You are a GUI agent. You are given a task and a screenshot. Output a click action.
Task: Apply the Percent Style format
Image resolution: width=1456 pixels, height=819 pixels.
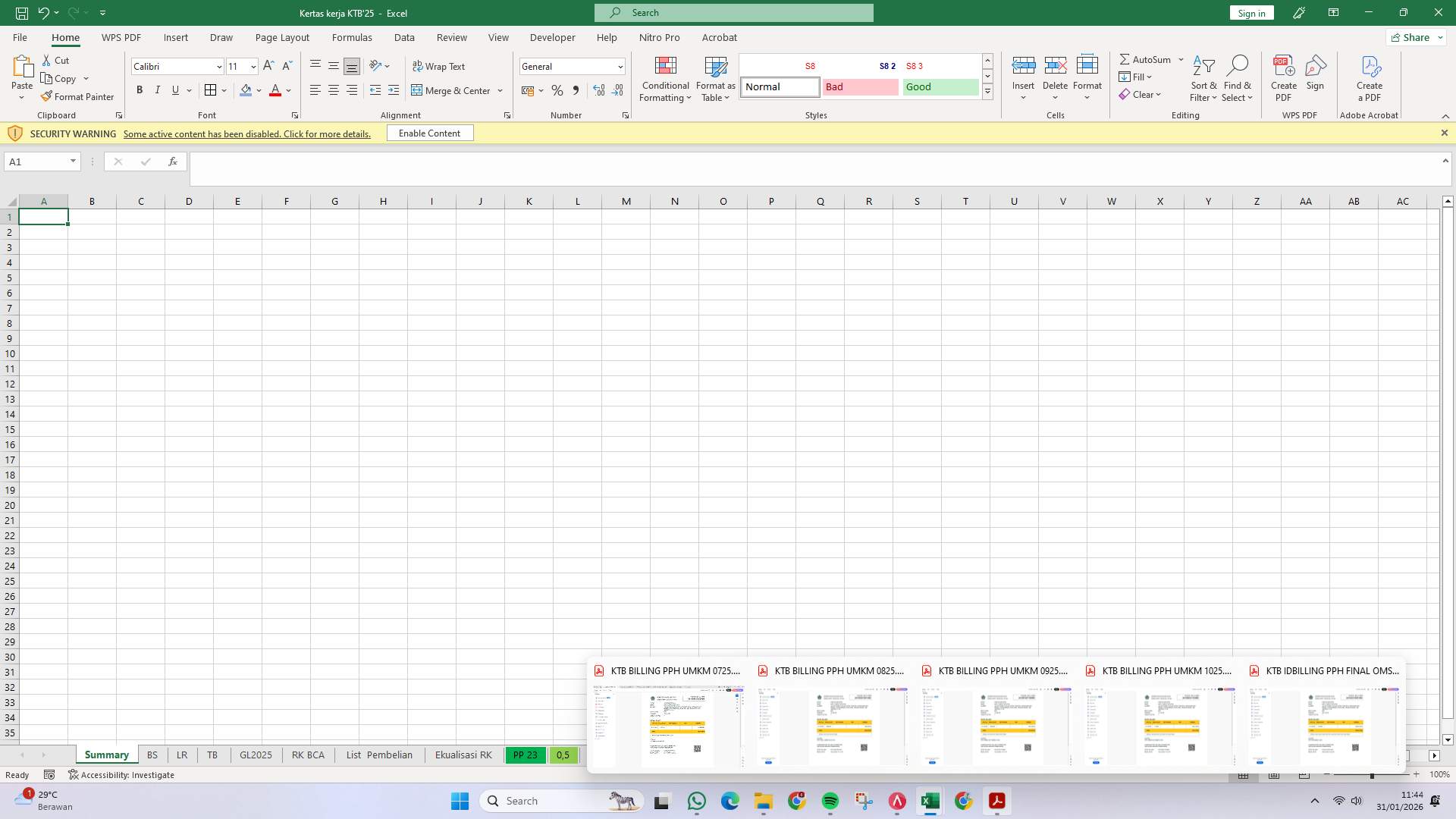[x=557, y=90]
